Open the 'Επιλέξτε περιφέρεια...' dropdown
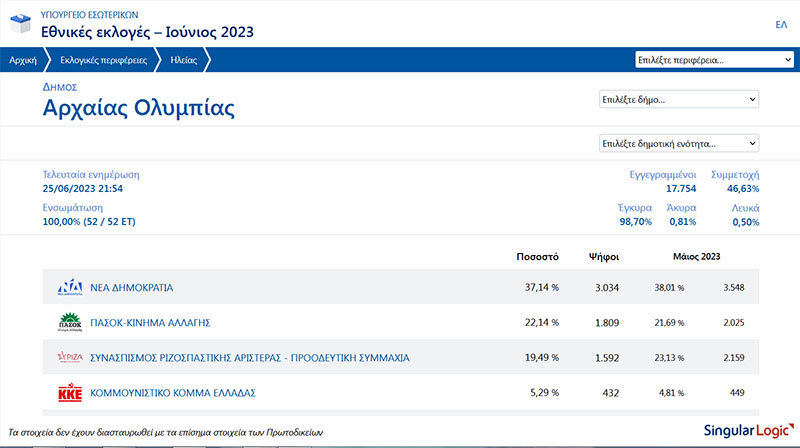 tap(714, 60)
